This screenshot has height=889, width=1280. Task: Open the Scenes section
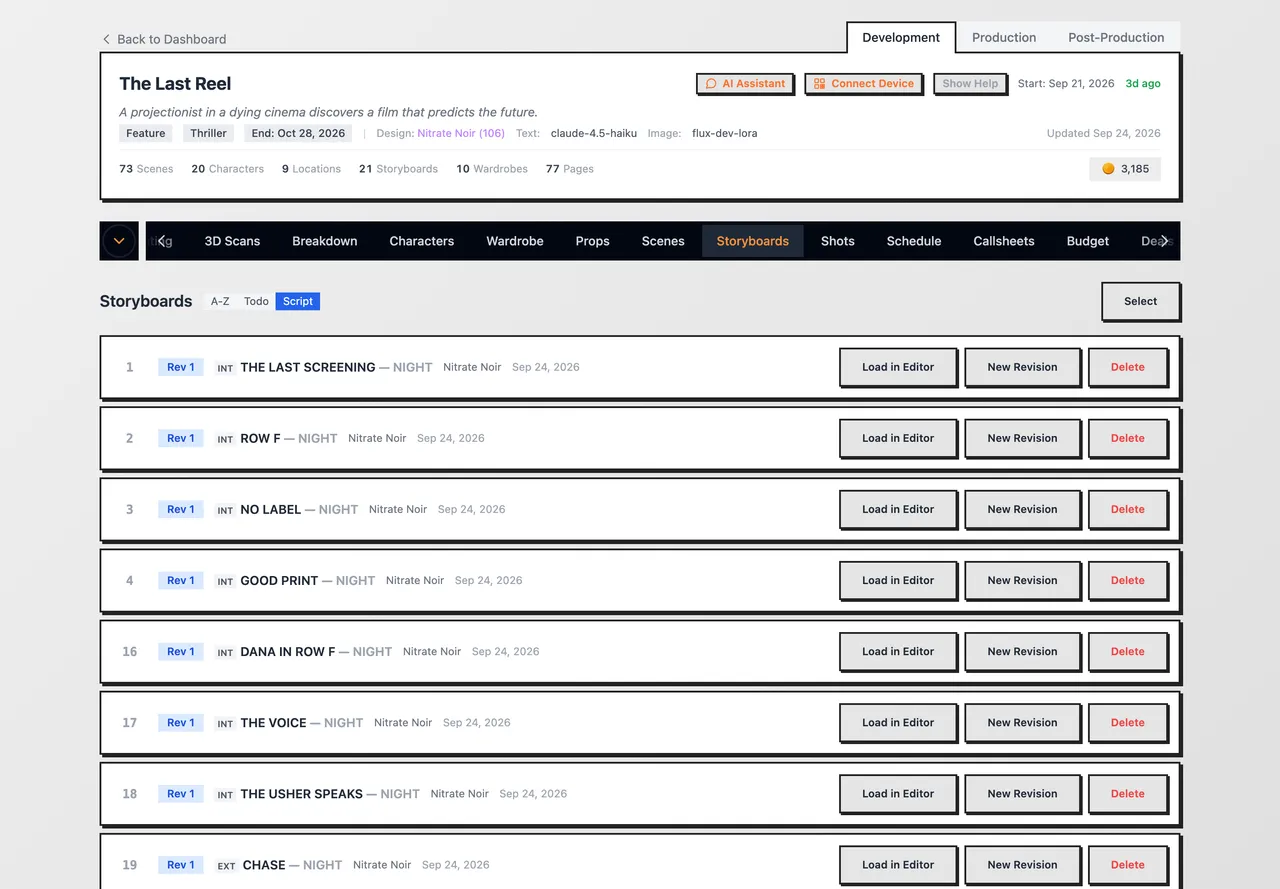click(x=663, y=241)
